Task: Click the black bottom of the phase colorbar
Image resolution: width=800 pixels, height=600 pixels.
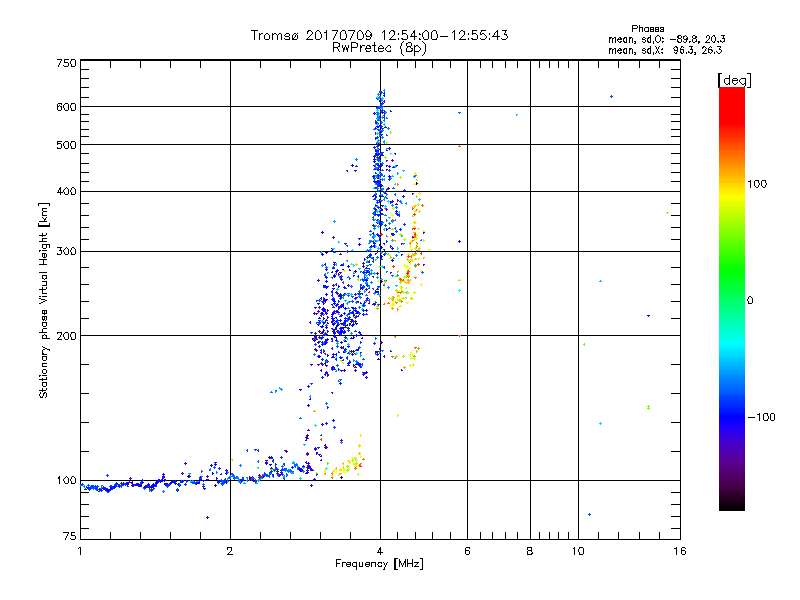Action: tap(732, 503)
